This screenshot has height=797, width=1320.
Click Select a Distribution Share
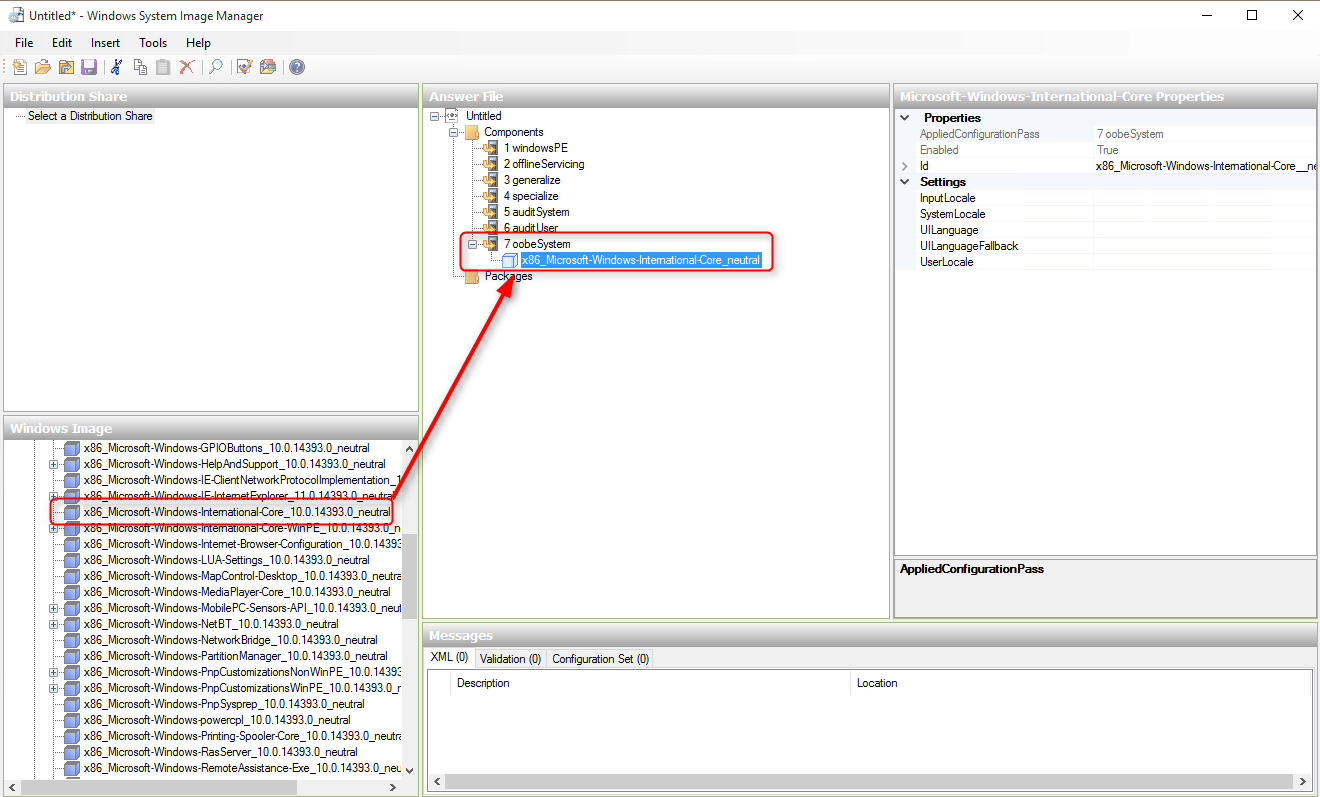90,116
